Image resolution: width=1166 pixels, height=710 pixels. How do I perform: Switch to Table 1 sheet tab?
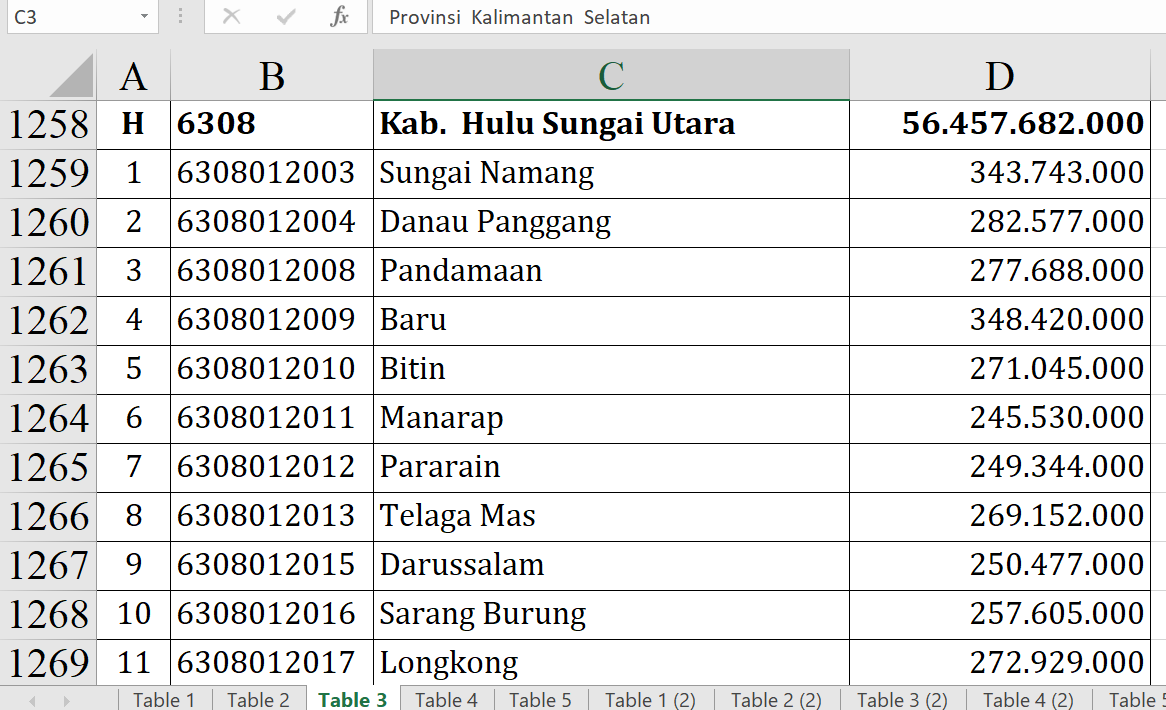tap(164, 700)
